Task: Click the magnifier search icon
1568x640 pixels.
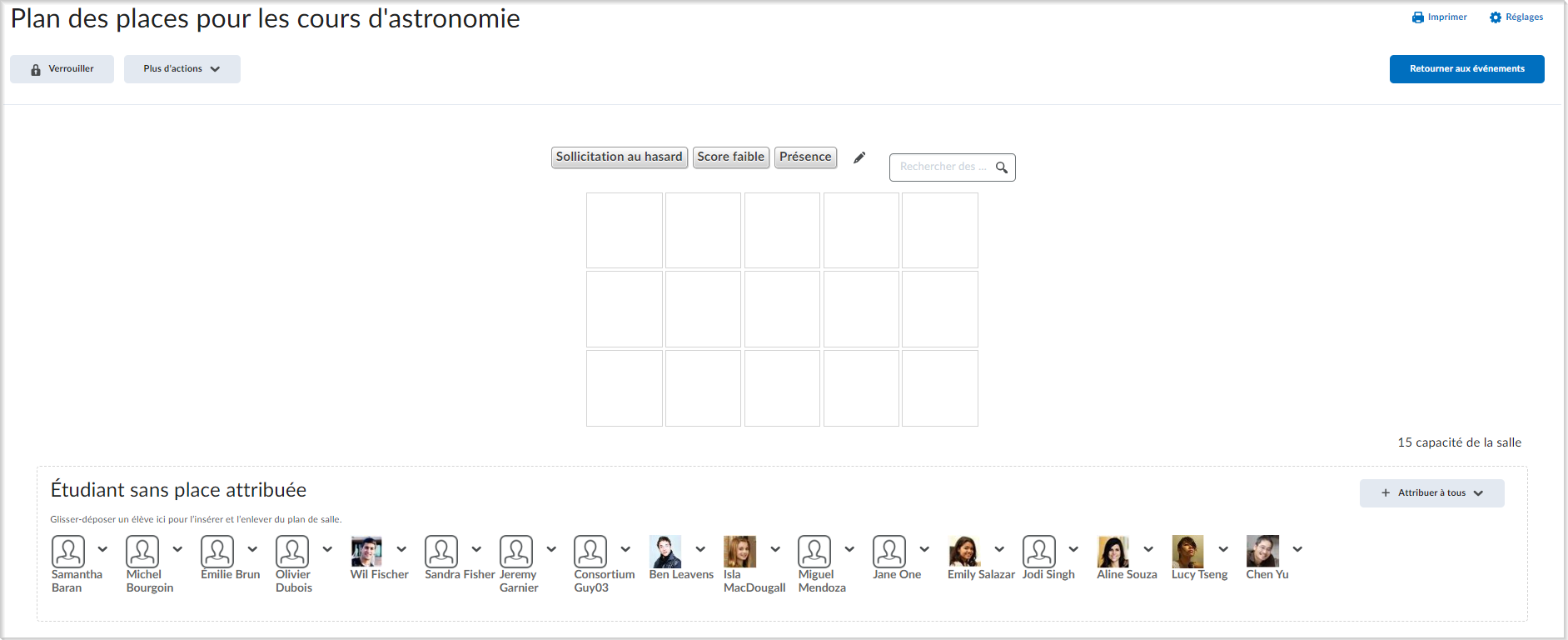Action: [x=1002, y=167]
